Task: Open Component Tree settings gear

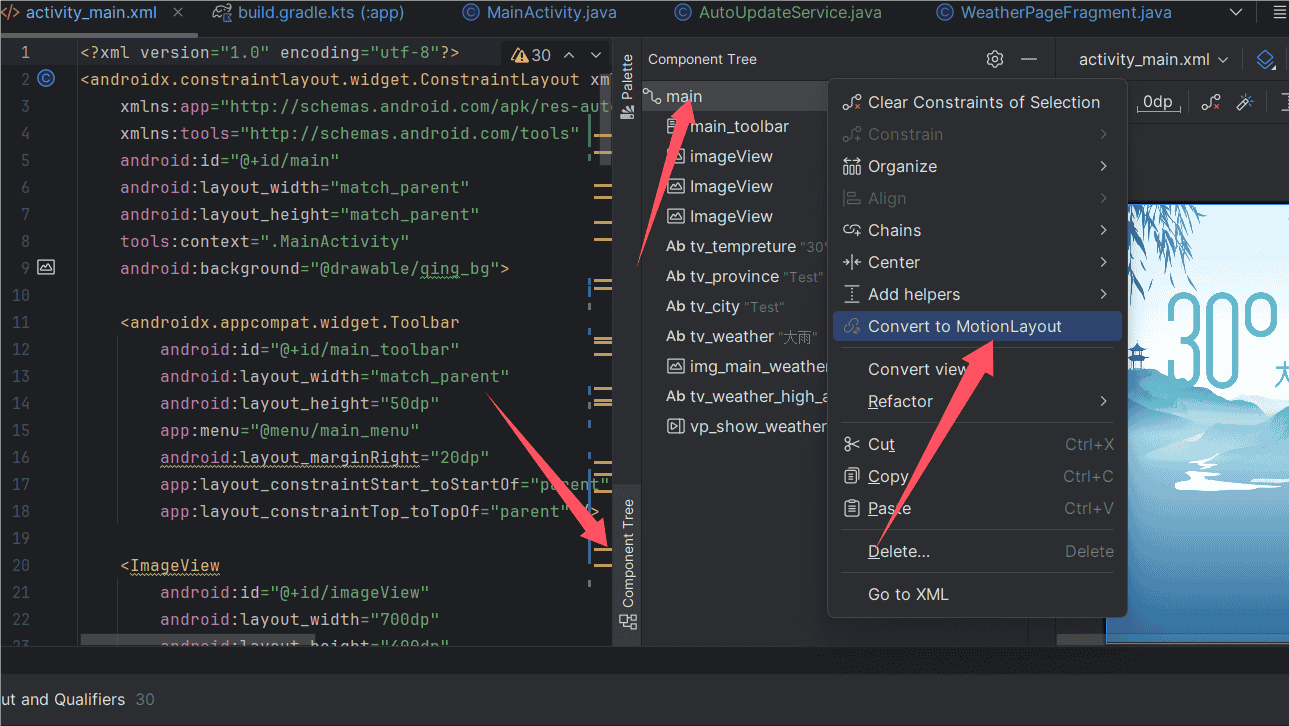Action: (x=994, y=59)
